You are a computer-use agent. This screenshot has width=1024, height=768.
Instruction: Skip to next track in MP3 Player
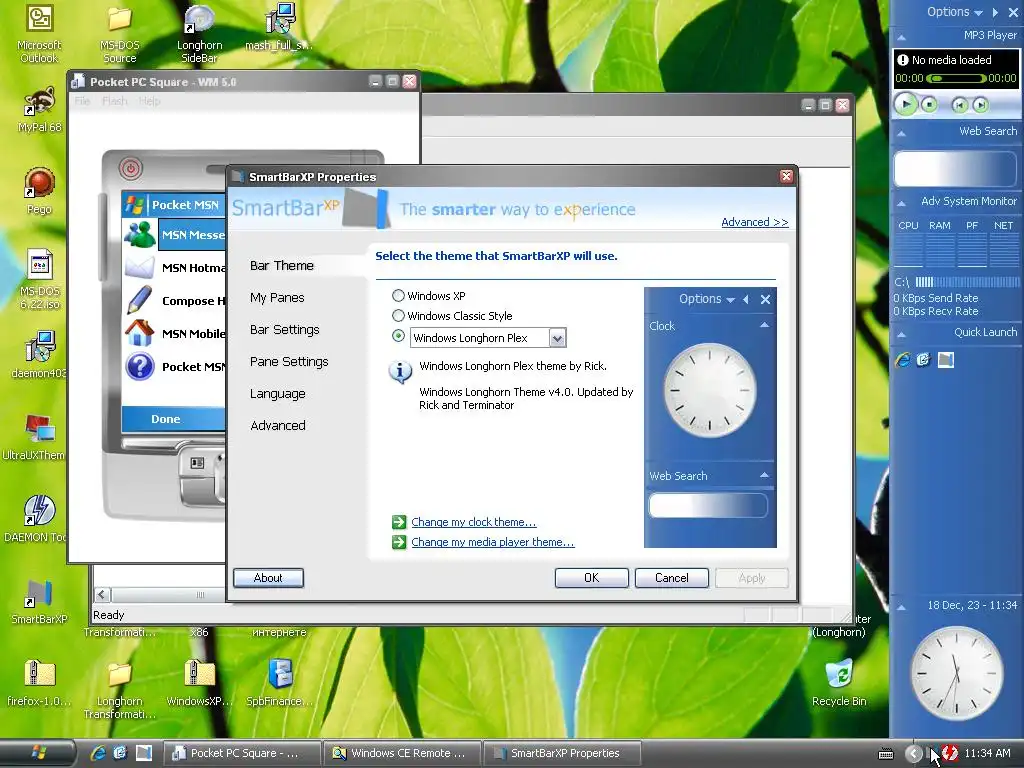tap(980, 104)
